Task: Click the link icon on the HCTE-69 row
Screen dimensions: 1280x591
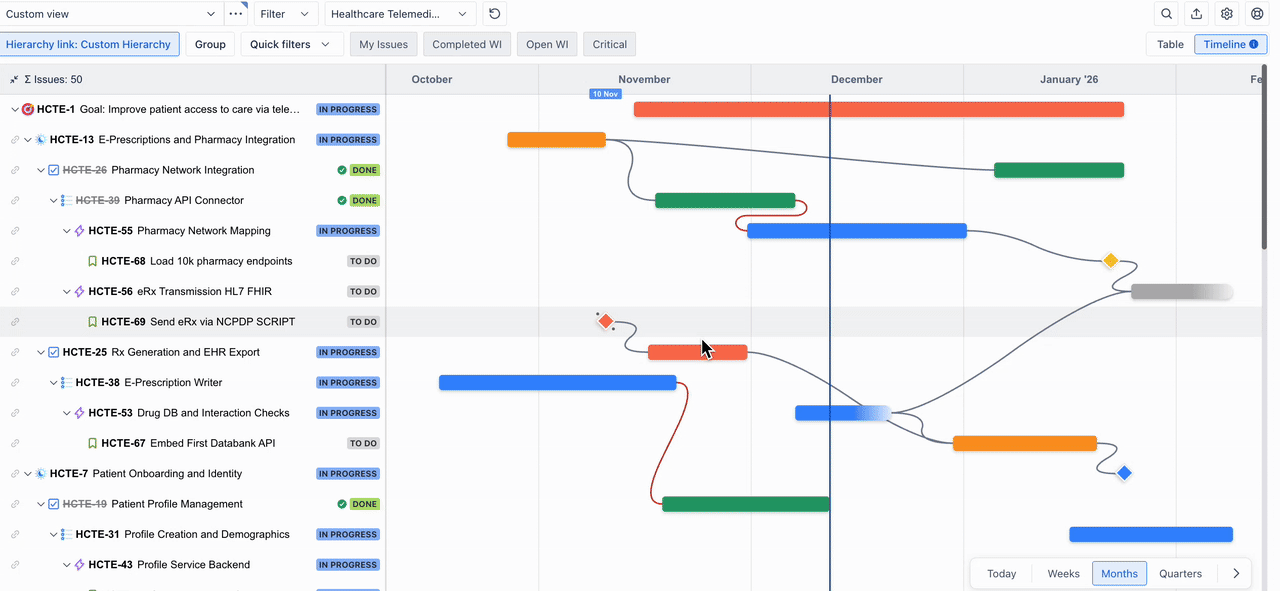Action: click(13, 321)
